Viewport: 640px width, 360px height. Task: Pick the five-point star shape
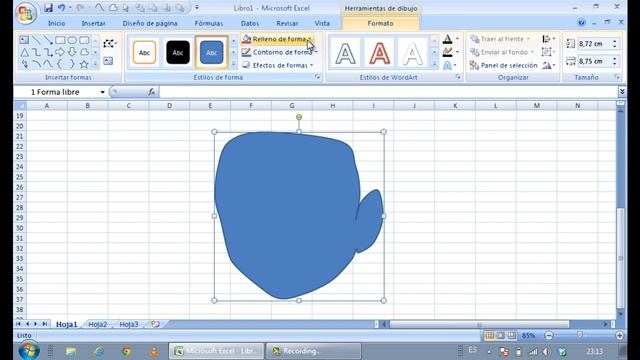tap(84, 64)
